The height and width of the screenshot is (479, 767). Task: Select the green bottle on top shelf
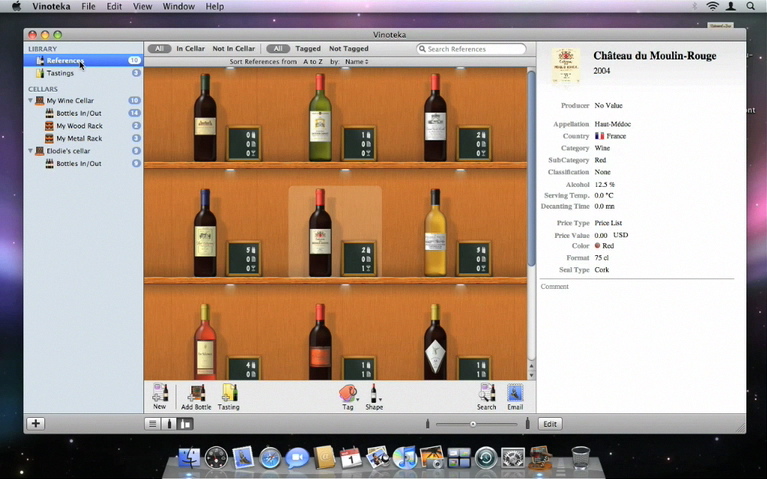320,117
